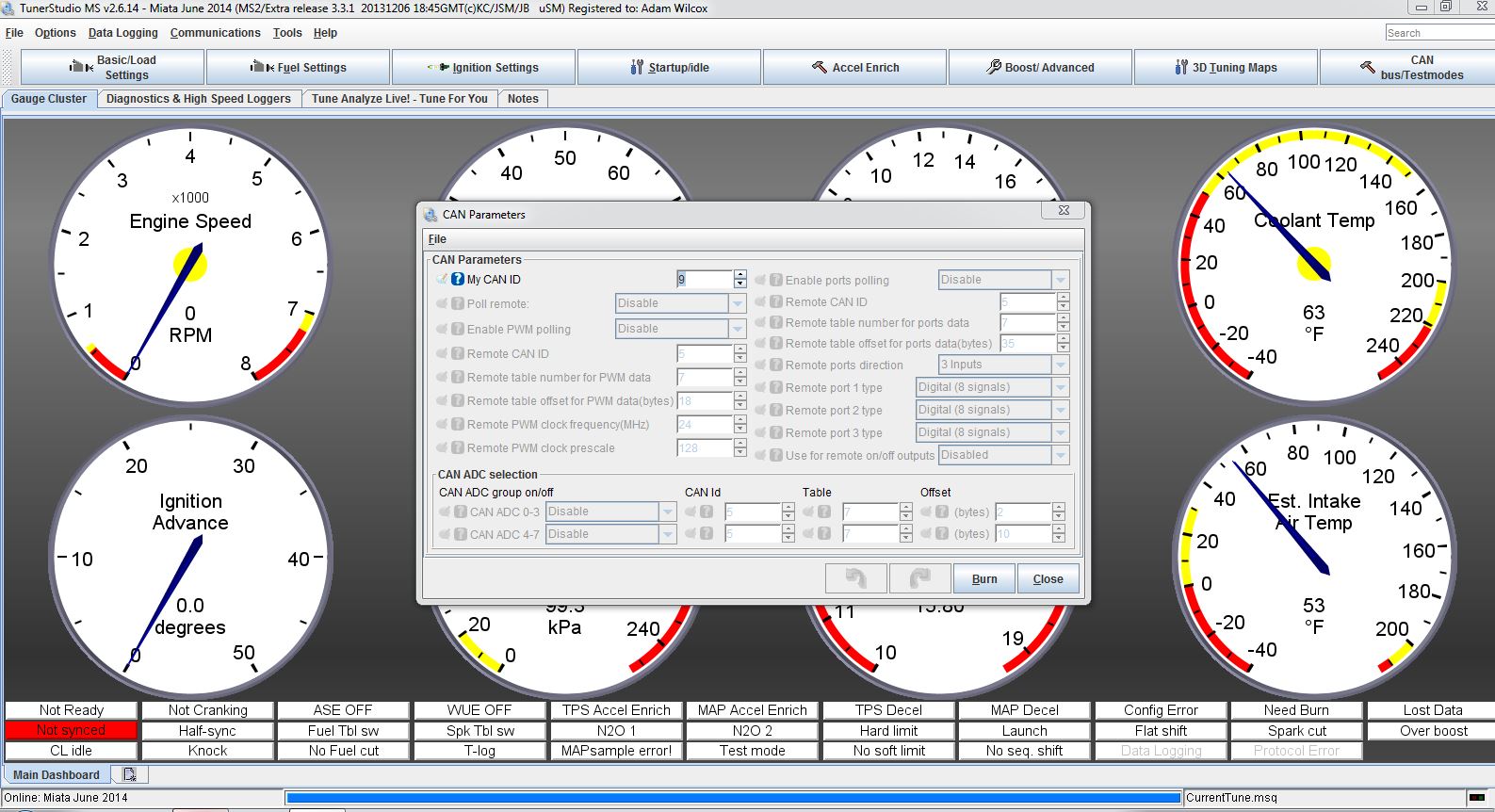The width and height of the screenshot is (1495, 812).
Task: Click the new dashboard tab icon
Action: [x=129, y=774]
